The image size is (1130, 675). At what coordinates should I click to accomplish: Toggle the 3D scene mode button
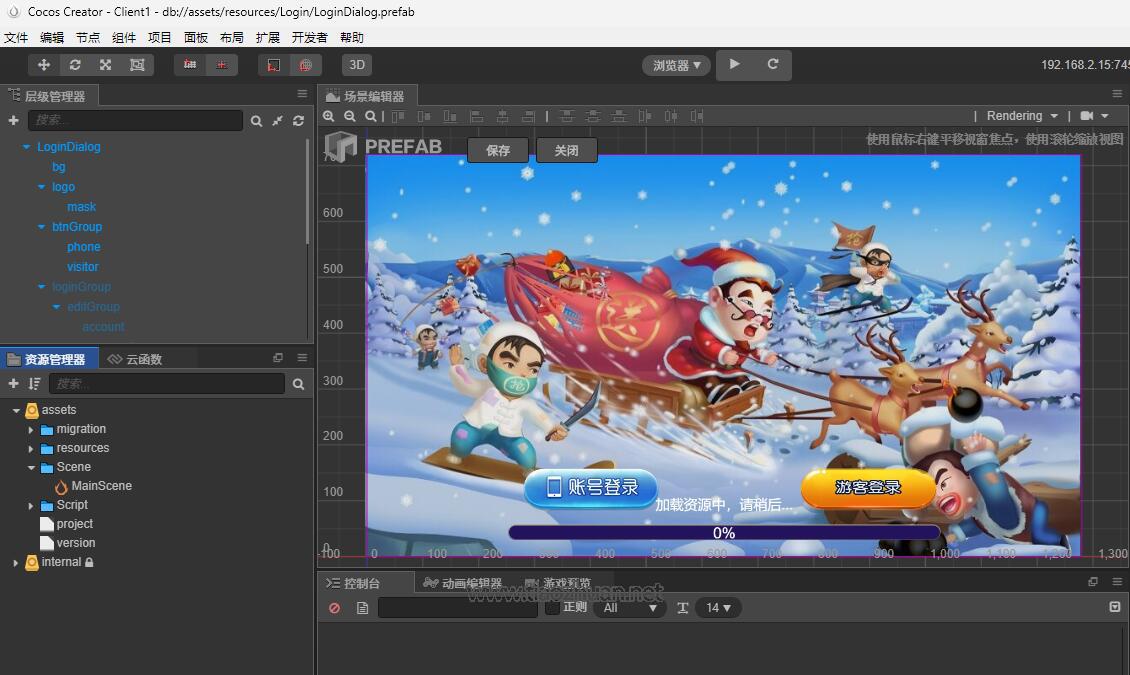pos(357,65)
